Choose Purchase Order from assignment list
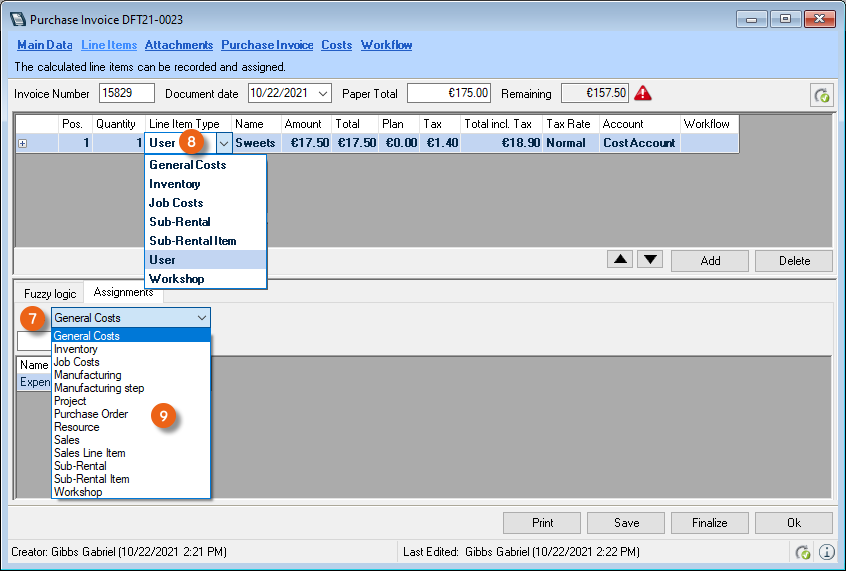This screenshot has width=846, height=571. tap(91, 414)
